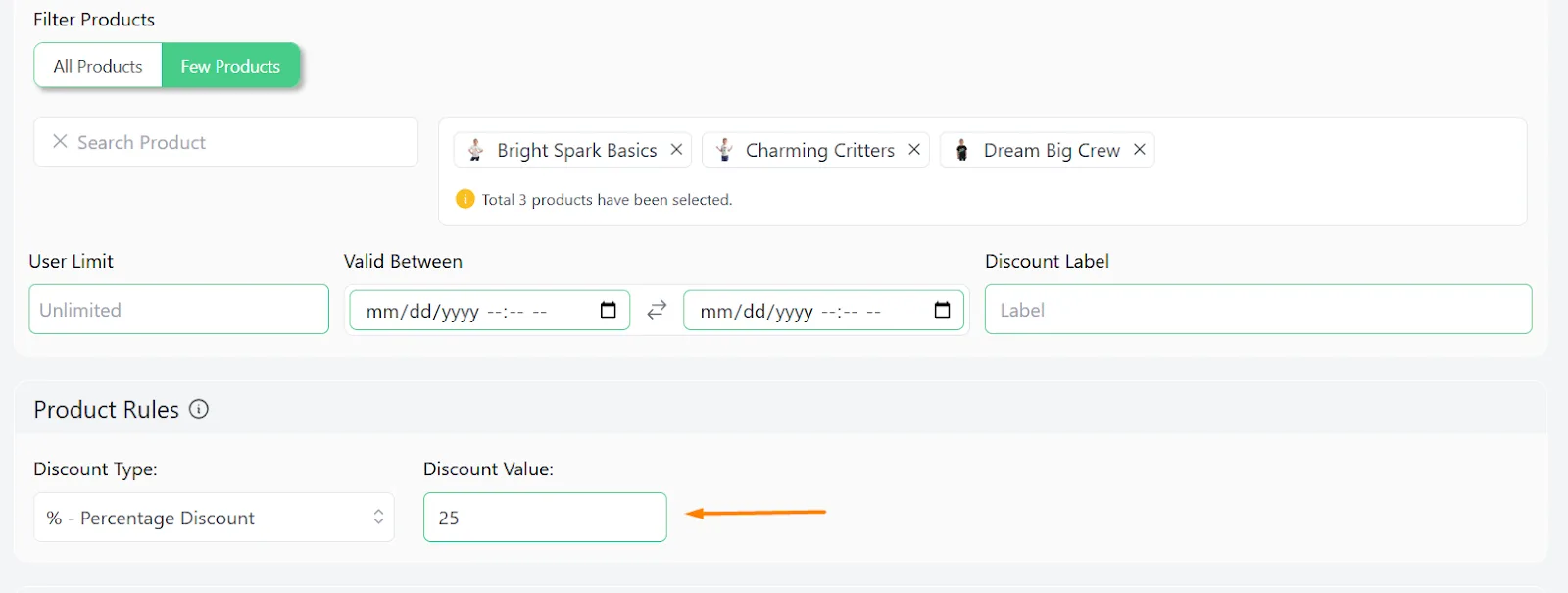Open the Discount Type dropdown
This screenshot has width=1568, height=593.
(214, 518)
